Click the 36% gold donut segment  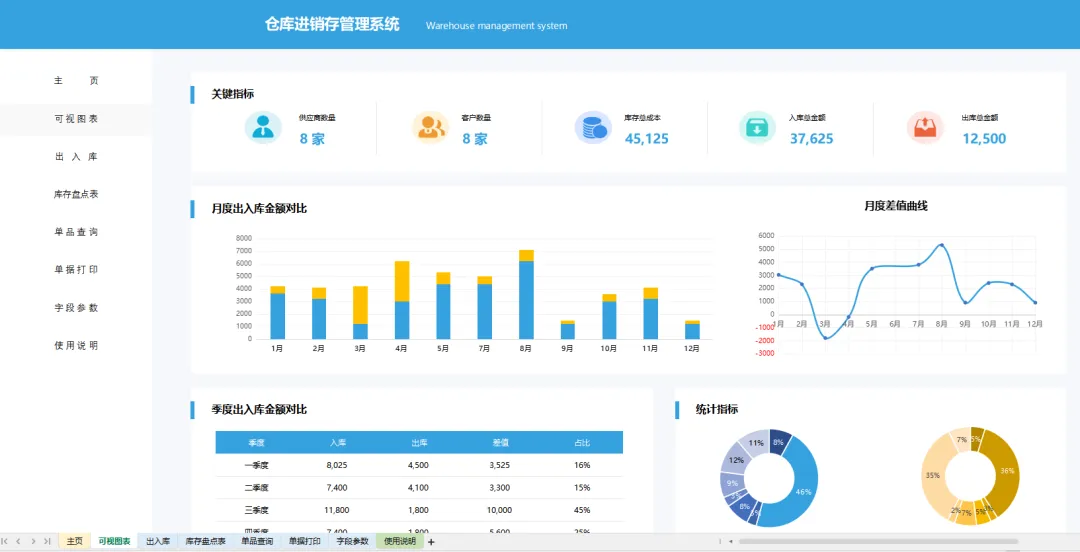(1007, 471)
